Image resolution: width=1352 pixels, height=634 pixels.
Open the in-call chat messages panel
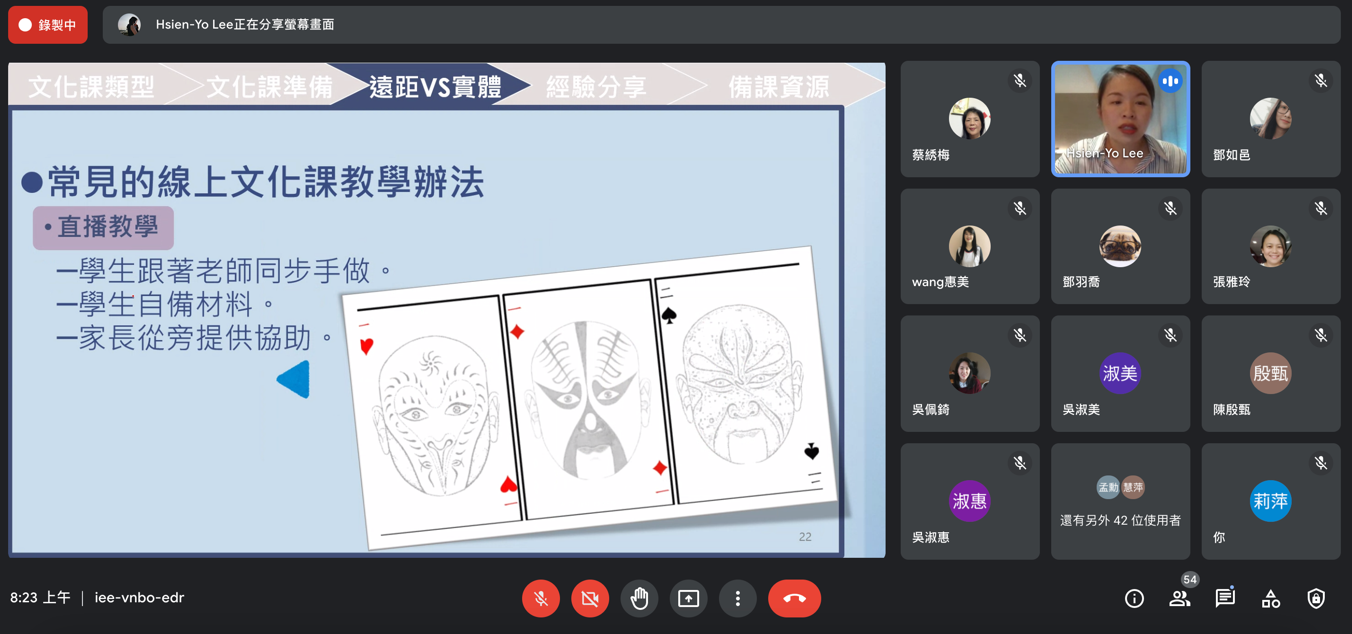1224,598
